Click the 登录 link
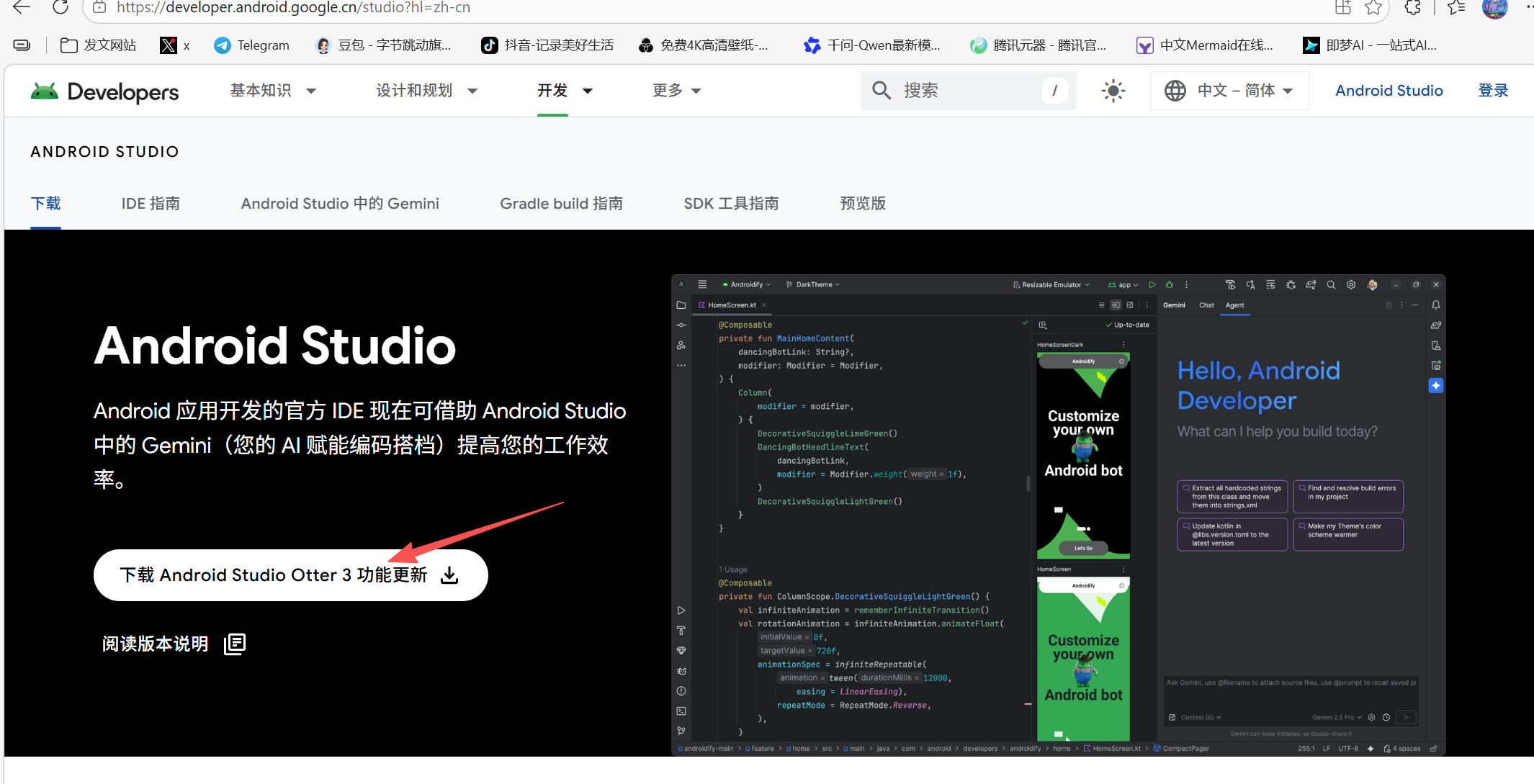The width and height of the screenshot is (1534, 784). coord(1492,90)
